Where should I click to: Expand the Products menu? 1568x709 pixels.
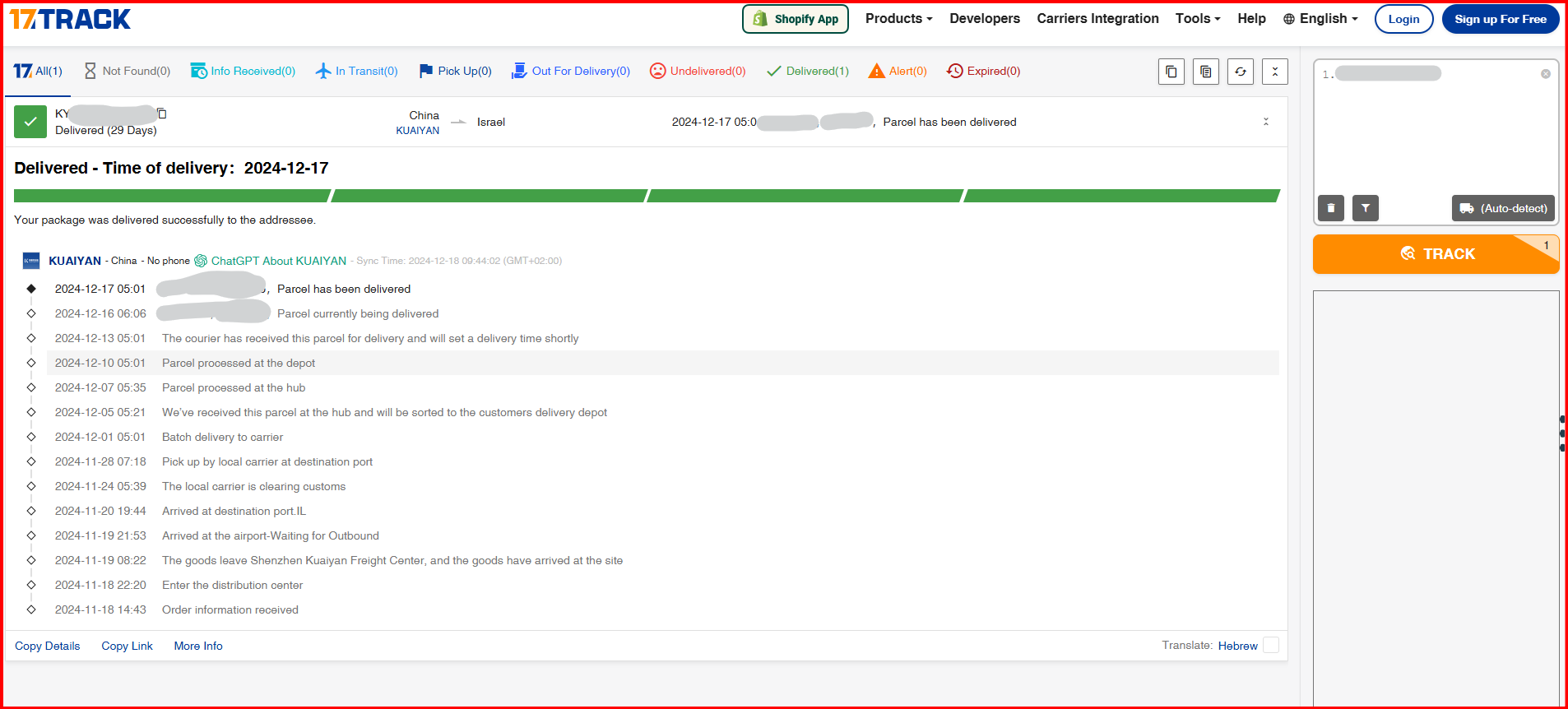point(898,19)
